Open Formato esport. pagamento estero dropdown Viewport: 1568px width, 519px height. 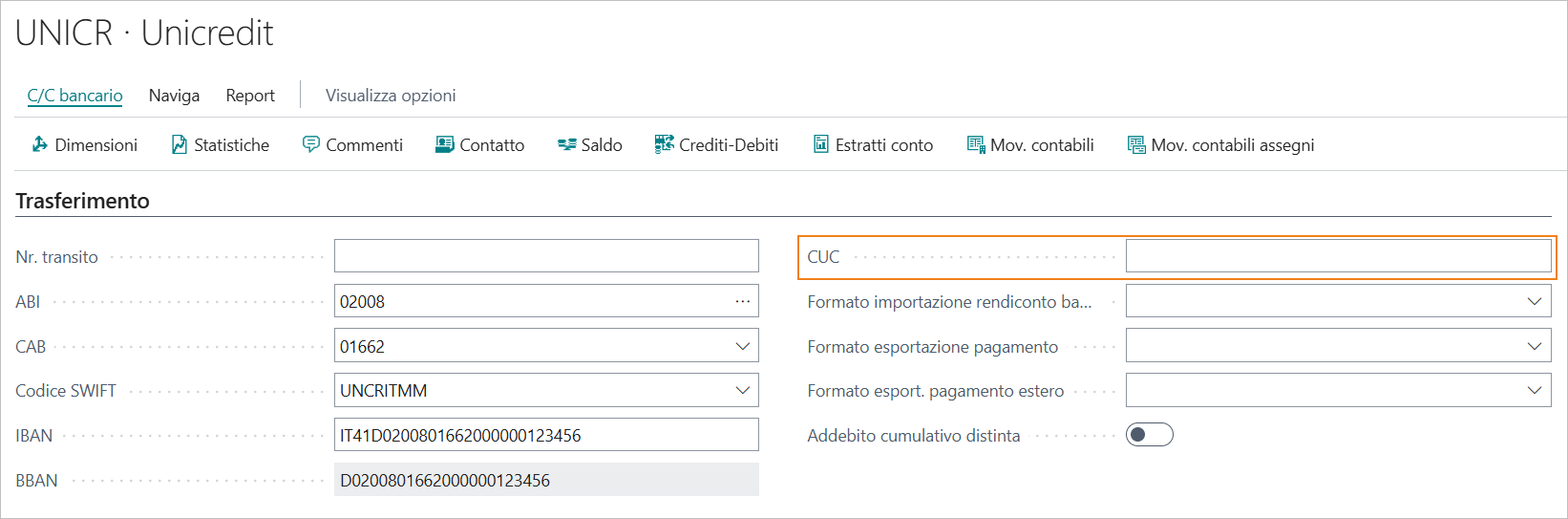tap(1534, 390)
